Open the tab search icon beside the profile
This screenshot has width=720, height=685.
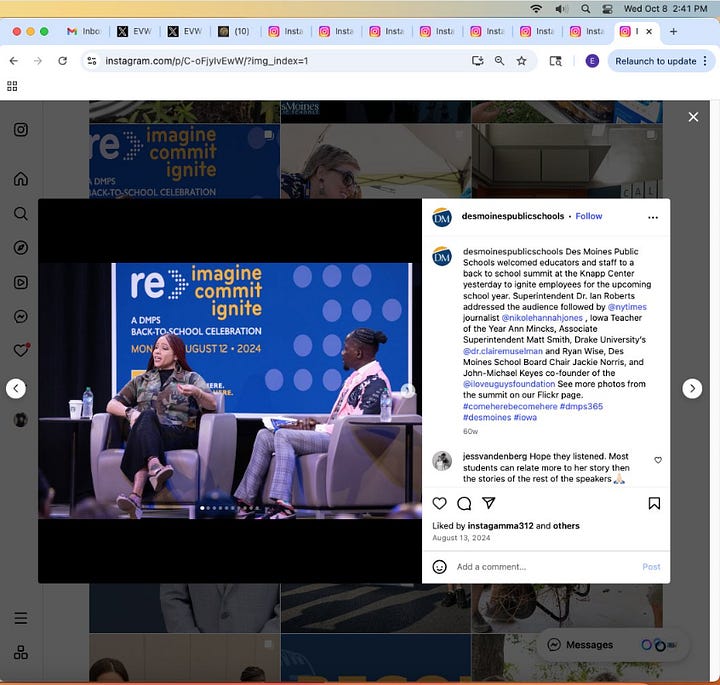pos(556,61)
